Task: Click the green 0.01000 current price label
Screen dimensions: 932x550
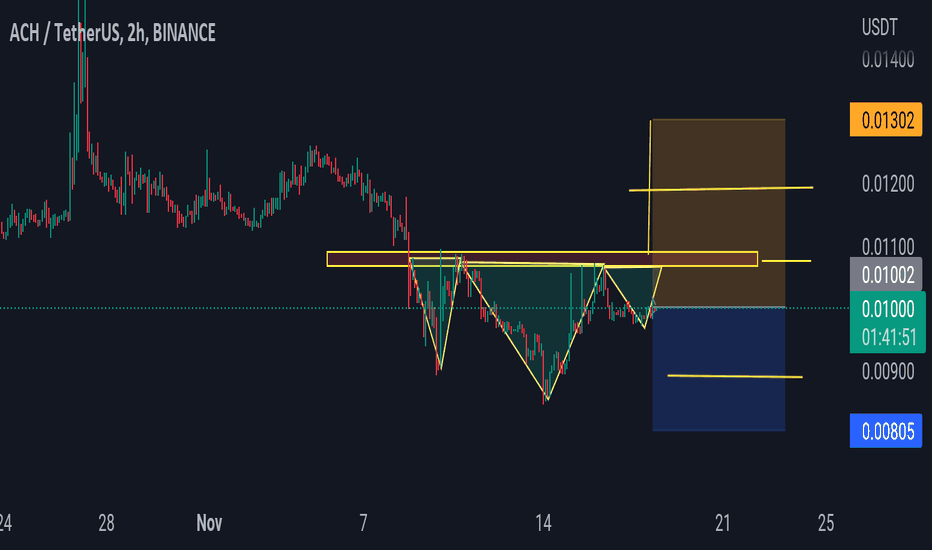Action: [887, 309]
